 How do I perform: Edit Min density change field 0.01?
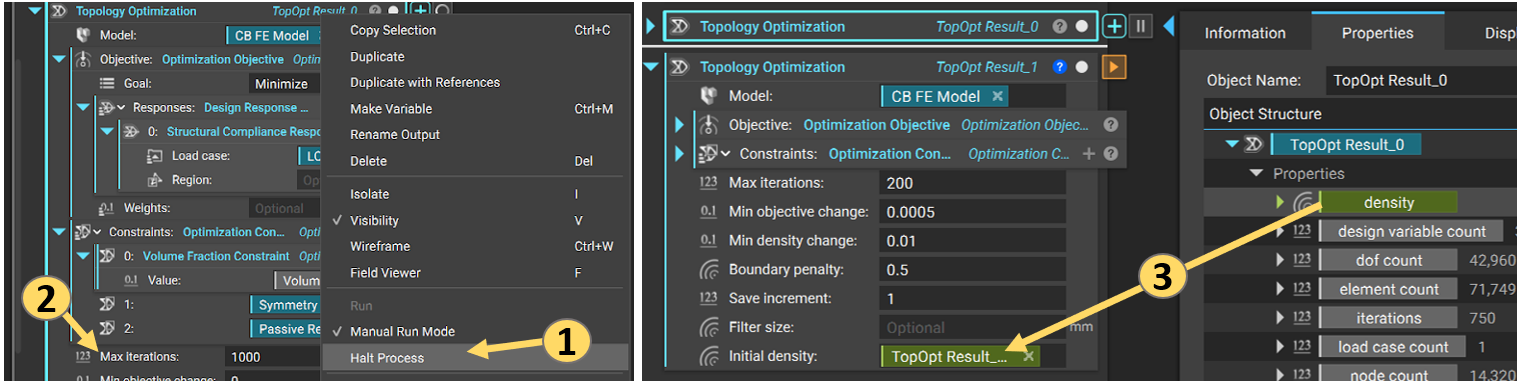(x=972, y=241)
